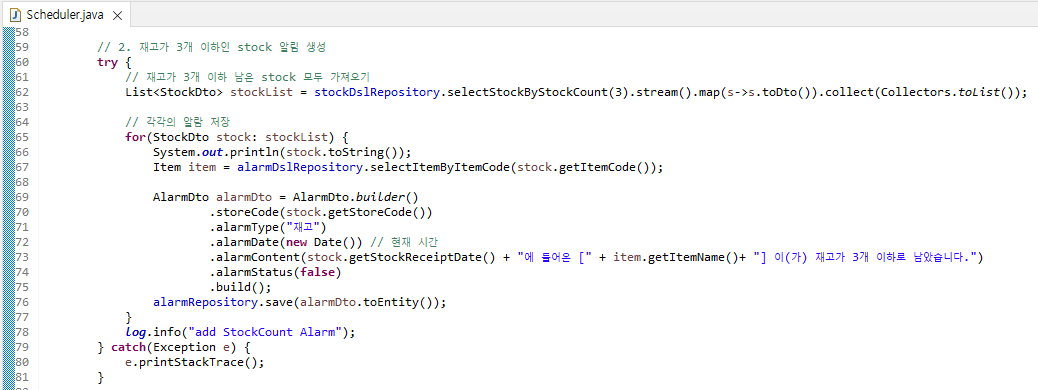Click the string "add StockCount Alarm"
The width and height of the screenshot is (1038, 390).
click(x=265, y=332)
